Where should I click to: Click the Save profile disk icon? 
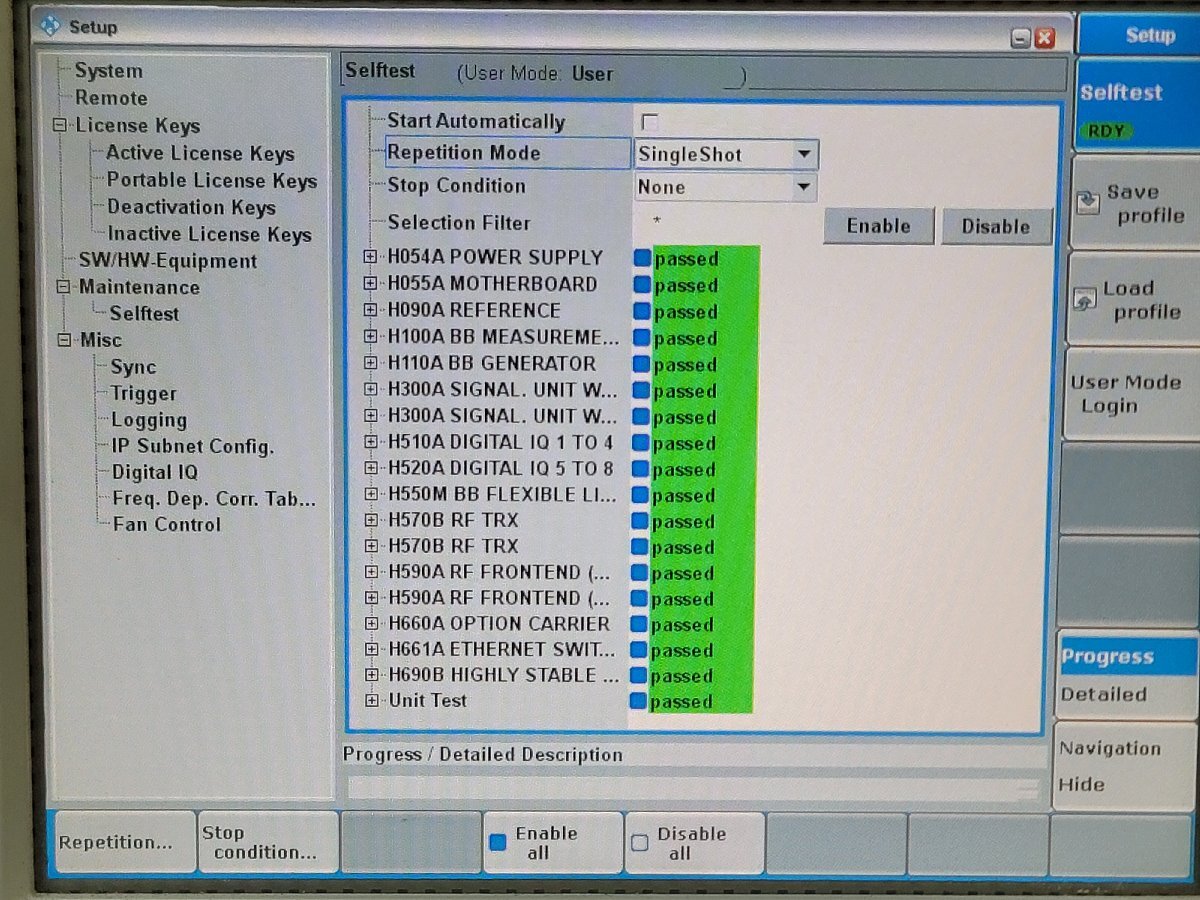point(1086,203)
